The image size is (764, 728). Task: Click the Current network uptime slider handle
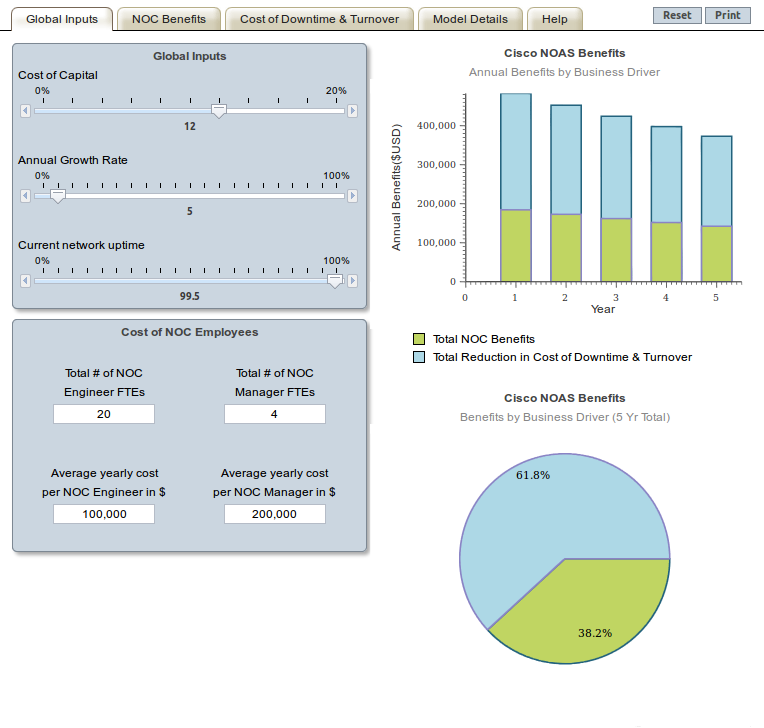[x=335, y=281]
